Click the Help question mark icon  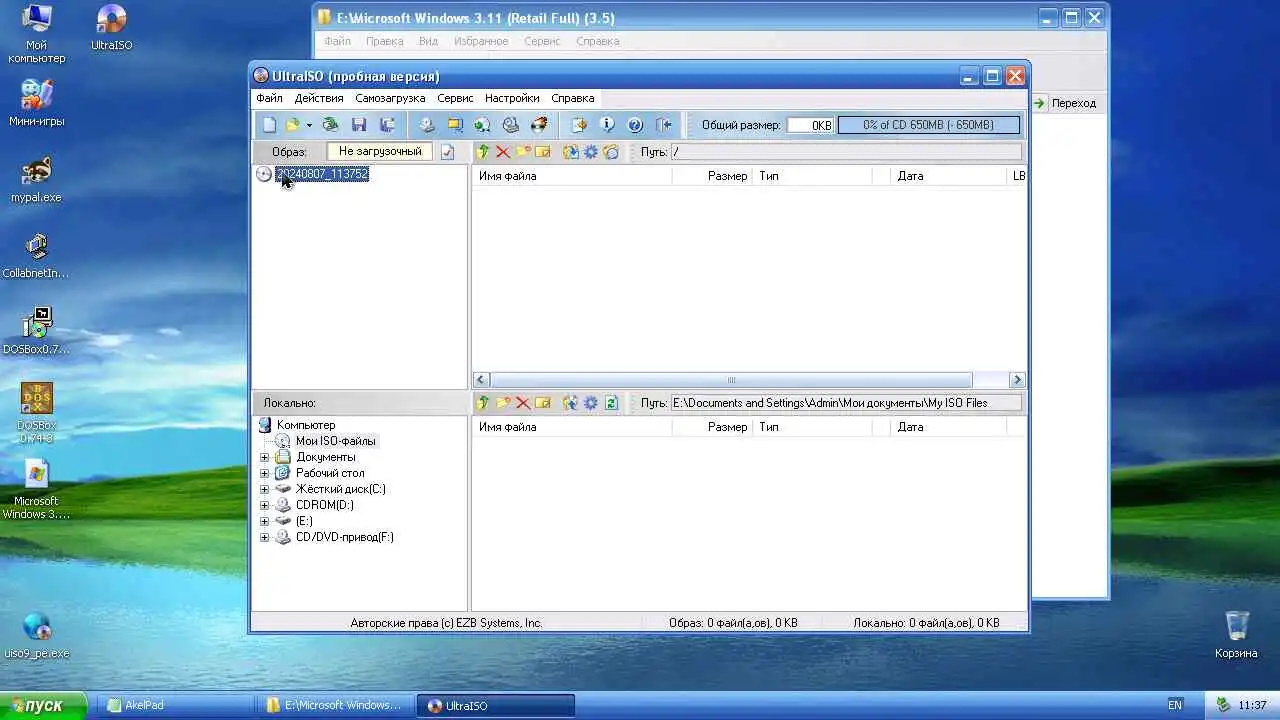click(x=635, y=125)
